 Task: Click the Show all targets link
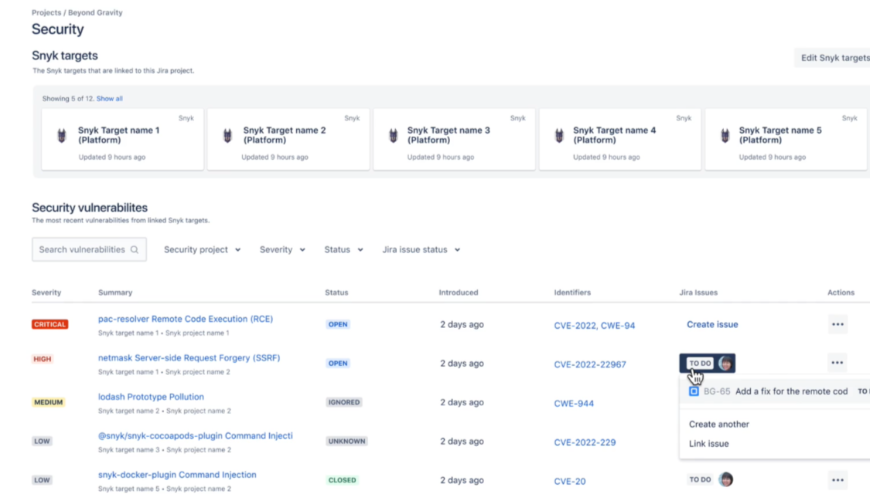coord(109,99)
